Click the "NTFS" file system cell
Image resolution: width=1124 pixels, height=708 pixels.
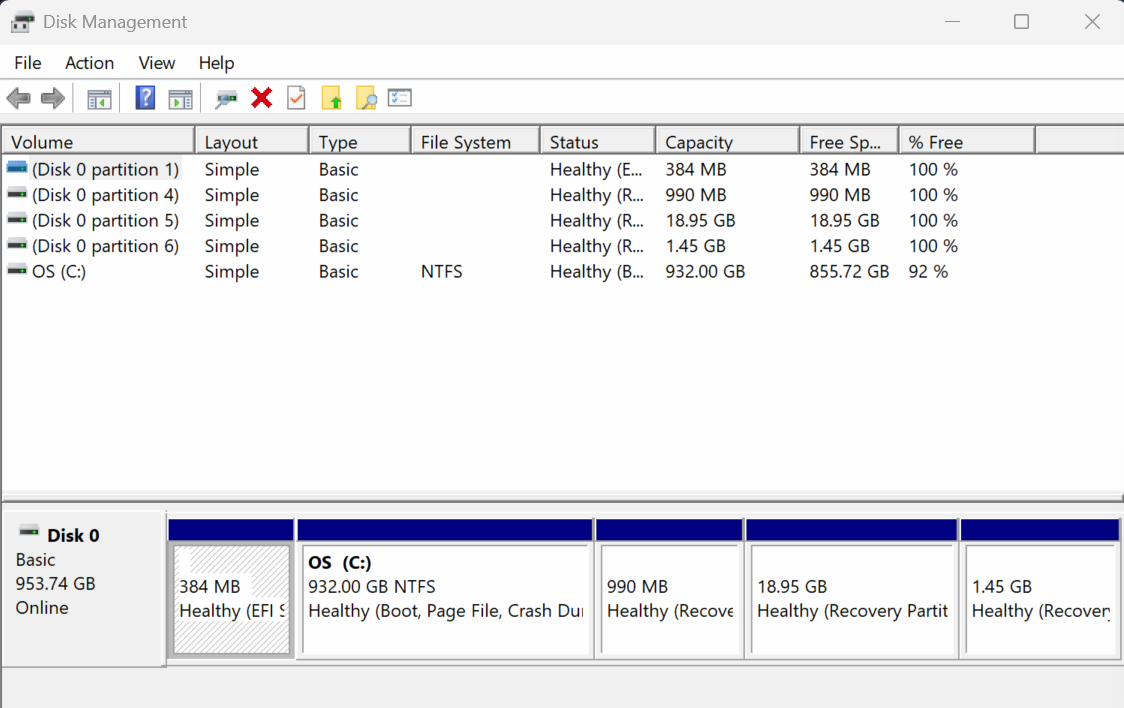tap(442, 272)
